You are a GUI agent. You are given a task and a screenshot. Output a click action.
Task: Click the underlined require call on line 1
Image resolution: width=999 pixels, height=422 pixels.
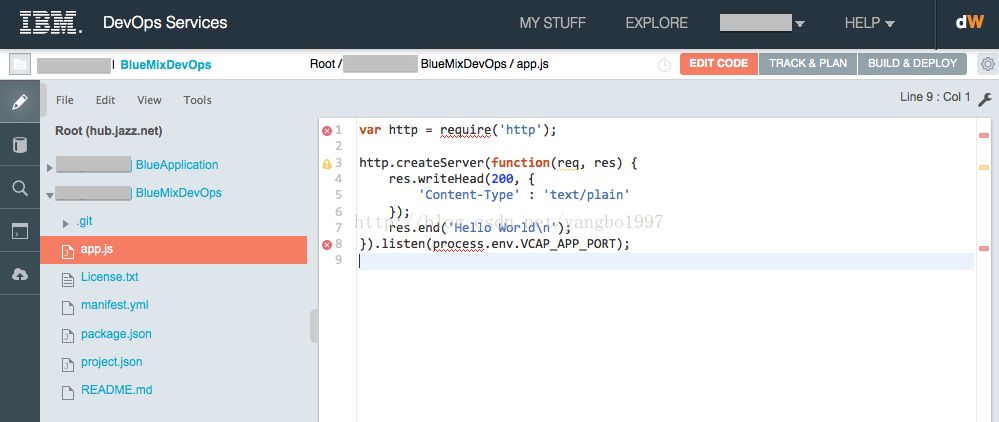coord(465,131)
